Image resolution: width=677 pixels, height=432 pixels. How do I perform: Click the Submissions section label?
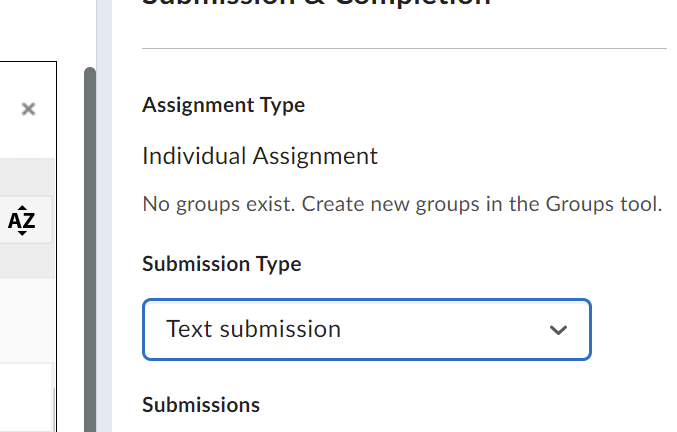click(201, 405)
